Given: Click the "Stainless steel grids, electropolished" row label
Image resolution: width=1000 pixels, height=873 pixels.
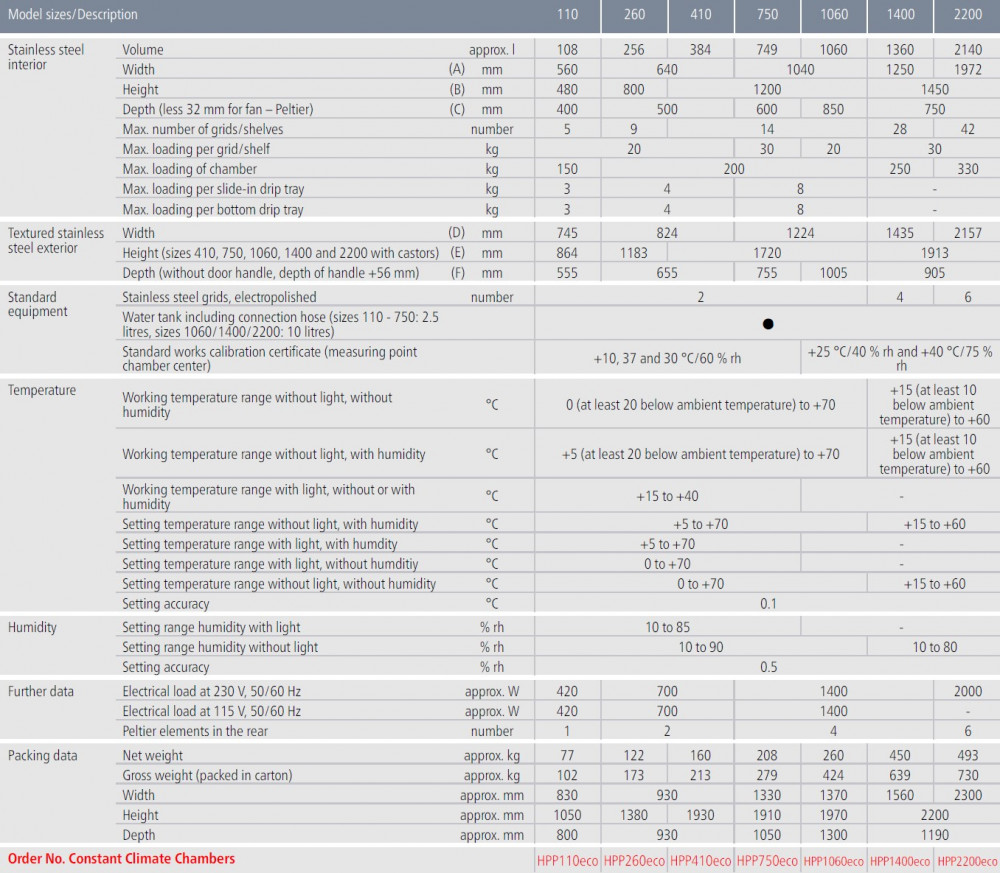Looking at the screenshot, I should tap(219, 297).
